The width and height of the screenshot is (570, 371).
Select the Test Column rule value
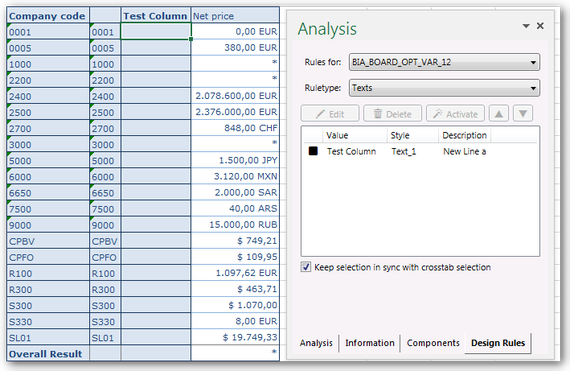click(351, 151)
